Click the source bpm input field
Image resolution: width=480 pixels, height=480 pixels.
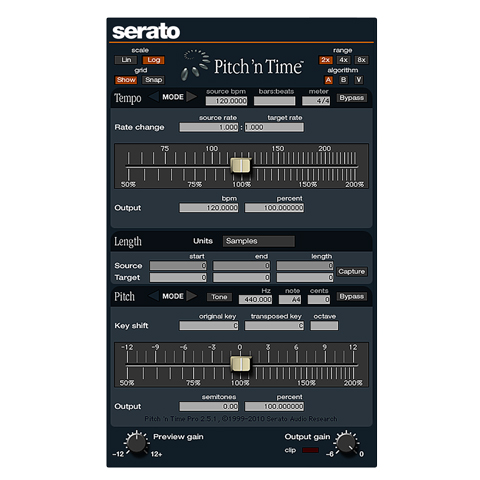226,101
